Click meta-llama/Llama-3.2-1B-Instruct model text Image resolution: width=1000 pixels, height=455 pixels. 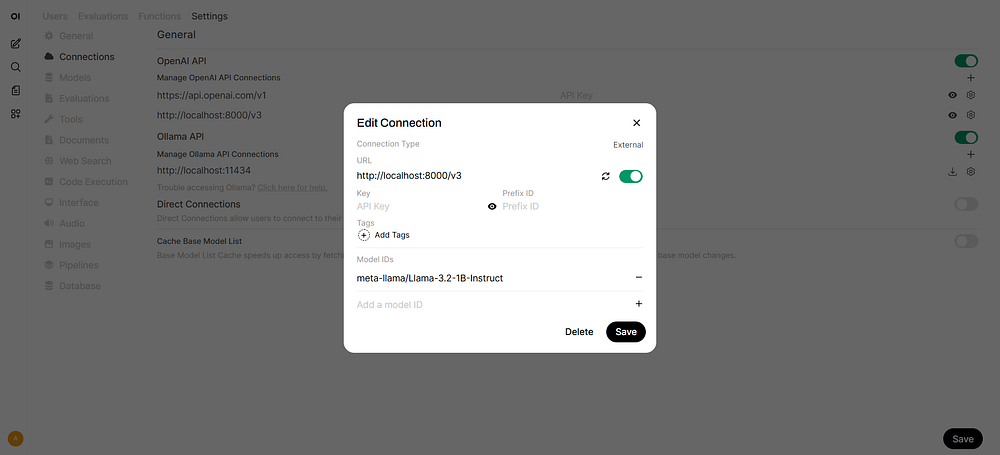(x=430, y=278)
